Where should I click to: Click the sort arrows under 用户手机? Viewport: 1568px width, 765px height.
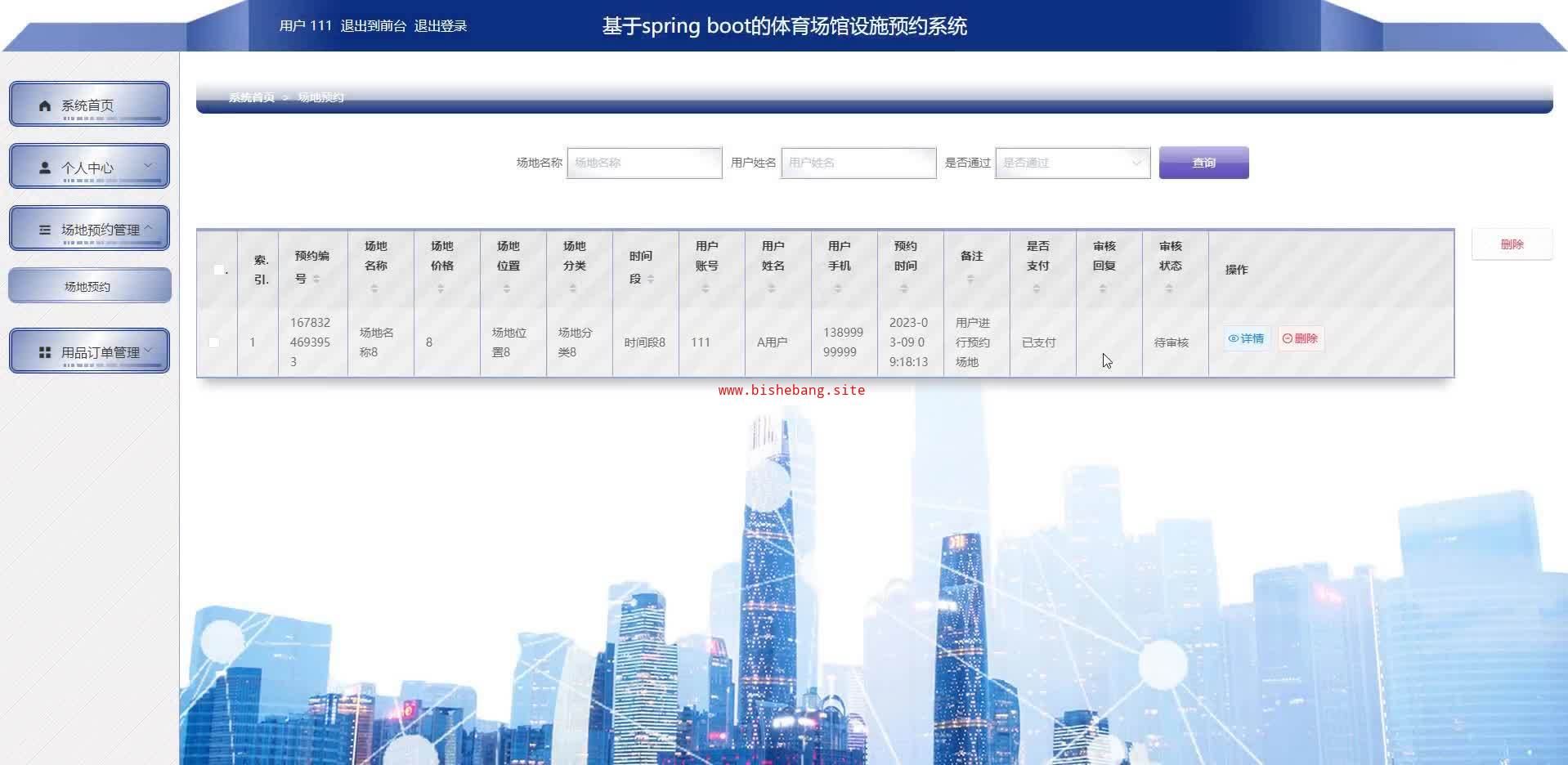(838, 289)
